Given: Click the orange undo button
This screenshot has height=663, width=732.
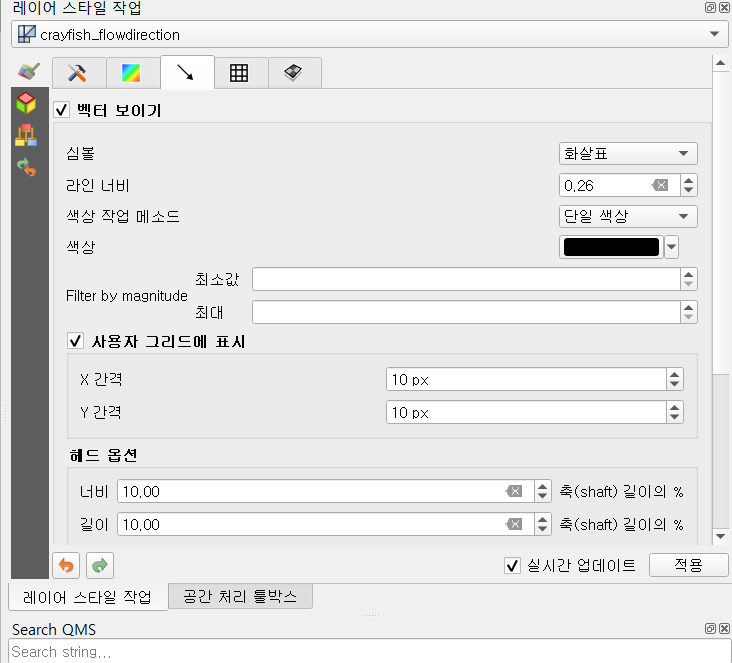Looking at the screenshot, I should pyautogui.click(x=66, y=565).
